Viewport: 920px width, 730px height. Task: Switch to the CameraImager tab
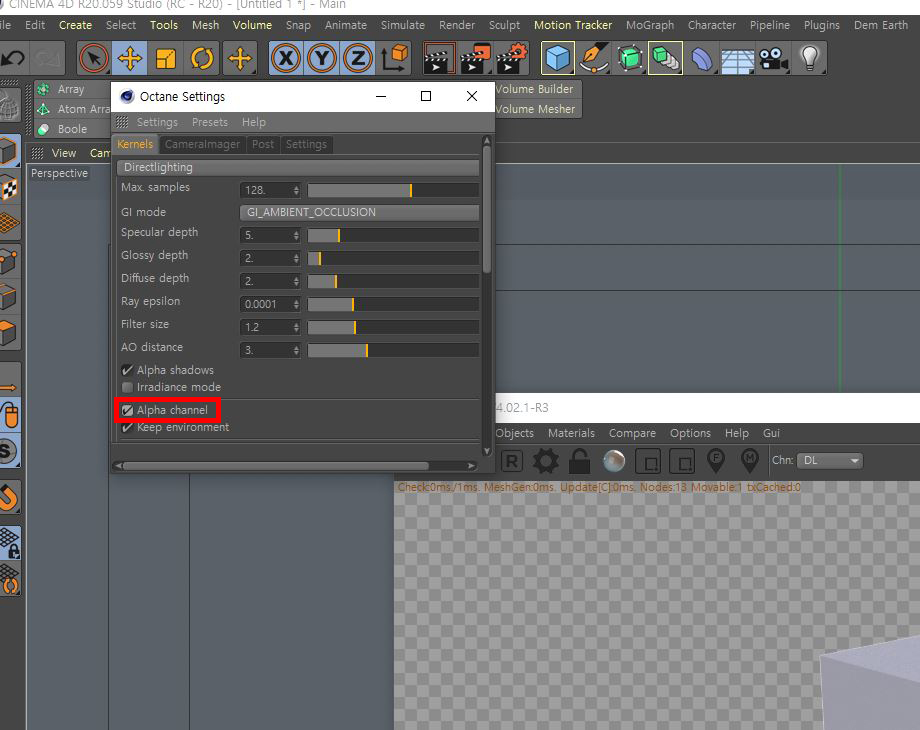(202, 144)
